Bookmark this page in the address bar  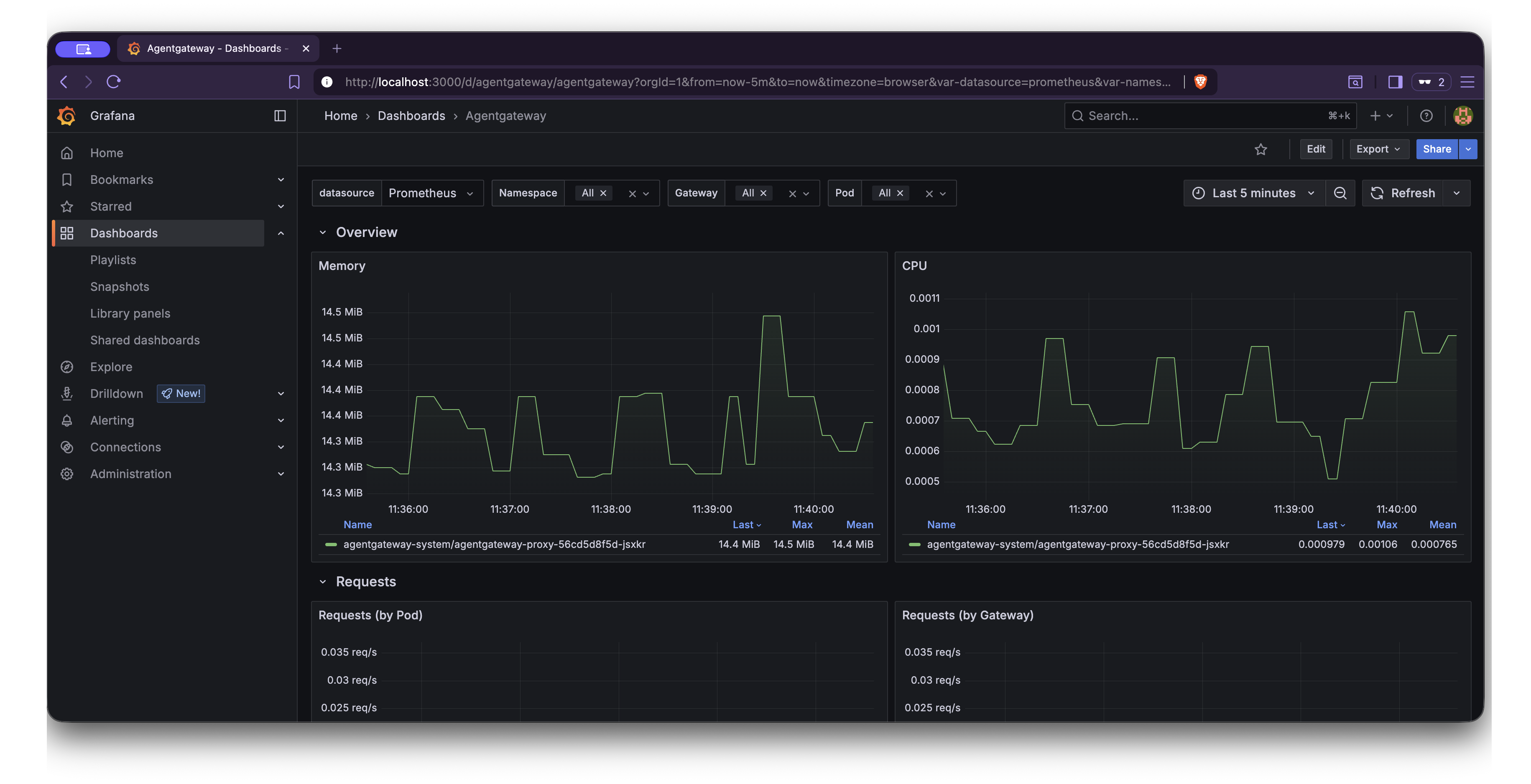[294, 82]
